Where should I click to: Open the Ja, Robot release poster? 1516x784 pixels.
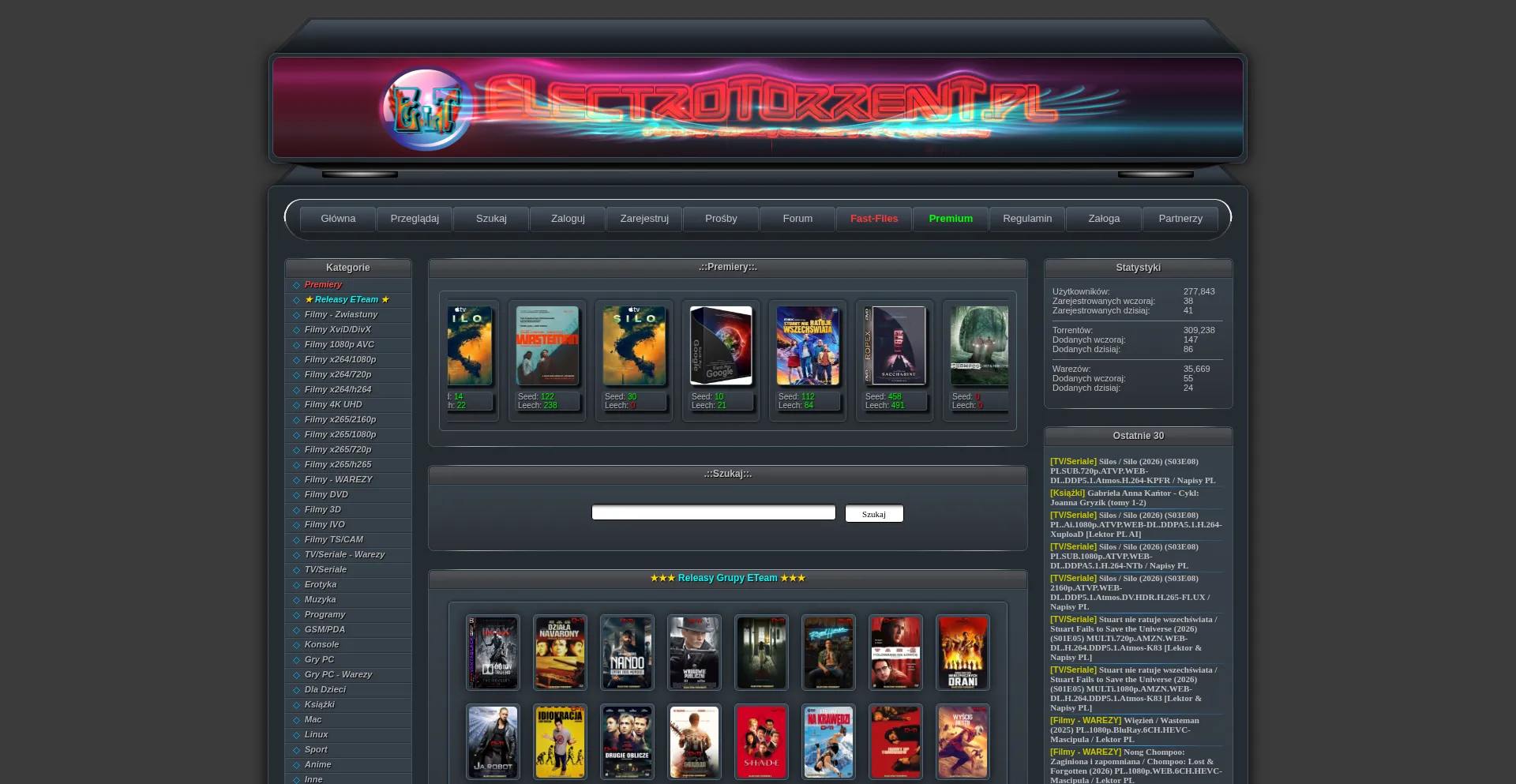(x=493, y=742)
